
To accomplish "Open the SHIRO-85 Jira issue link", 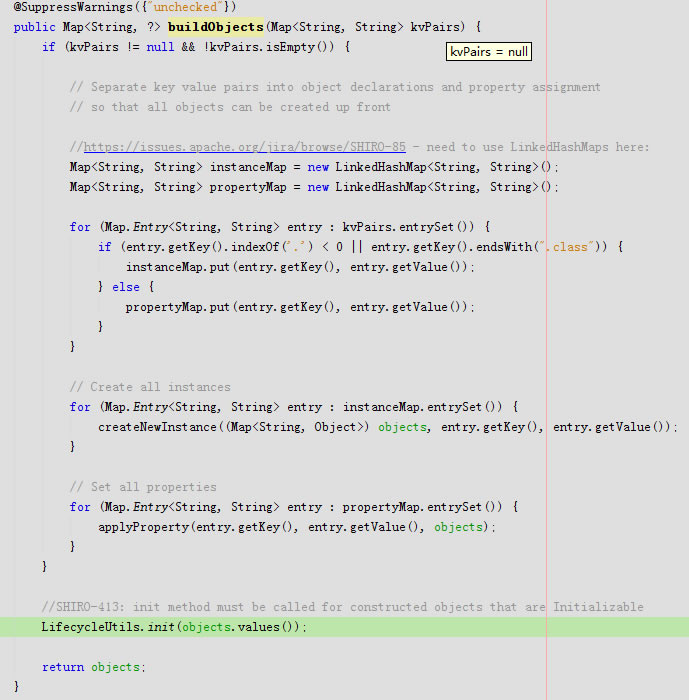I will click(245, 147).
